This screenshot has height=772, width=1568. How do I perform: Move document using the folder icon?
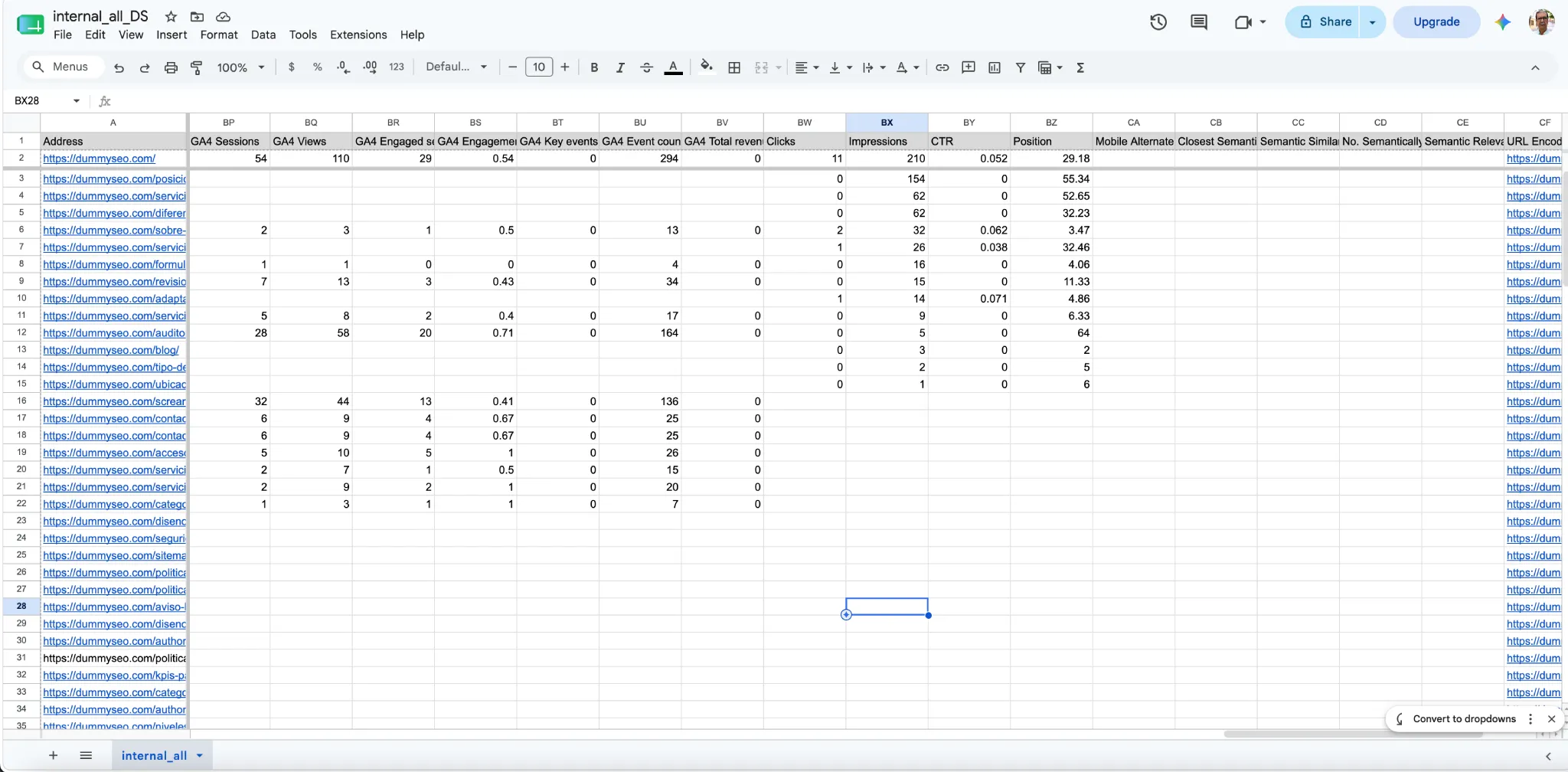[197, 17]
